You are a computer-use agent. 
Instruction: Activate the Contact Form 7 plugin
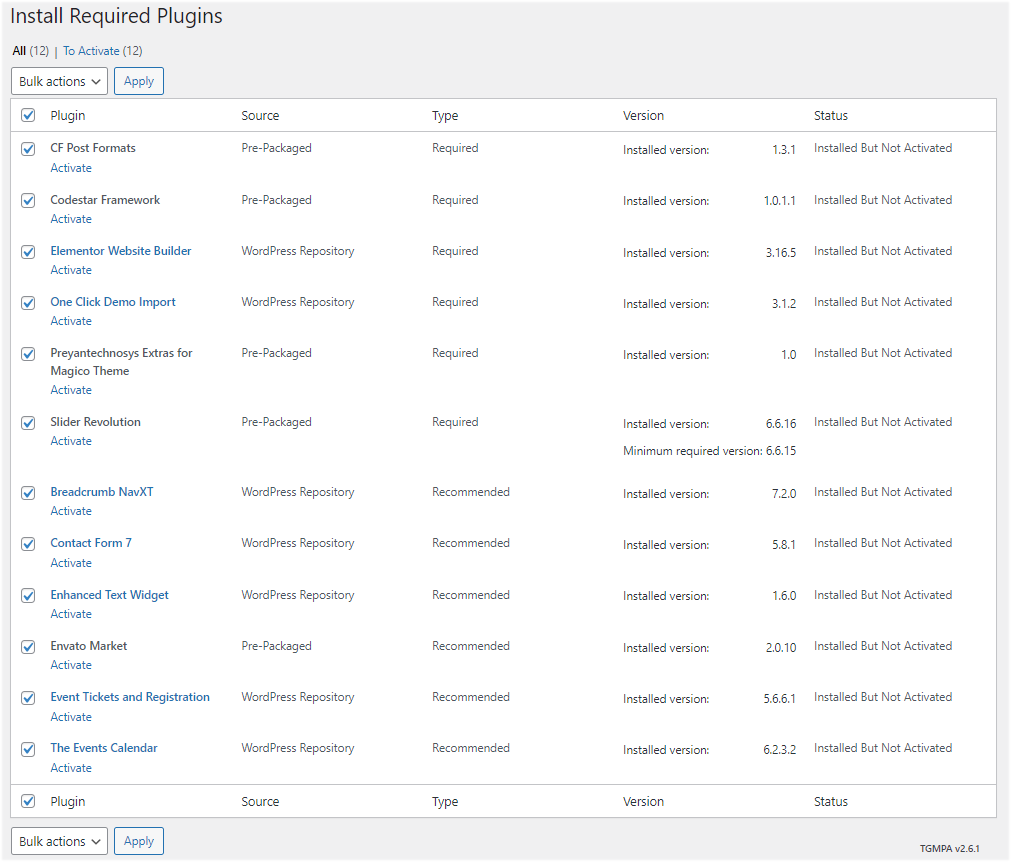tap(71, 563)
